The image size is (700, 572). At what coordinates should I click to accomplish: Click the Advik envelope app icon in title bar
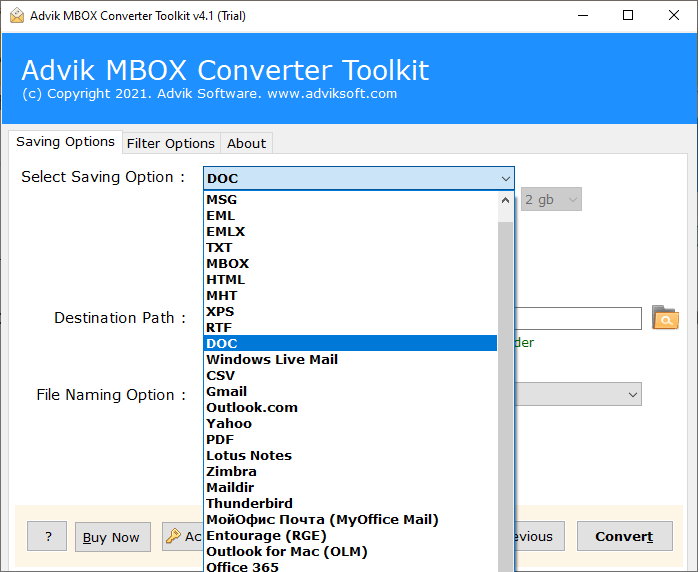point(17,16)
